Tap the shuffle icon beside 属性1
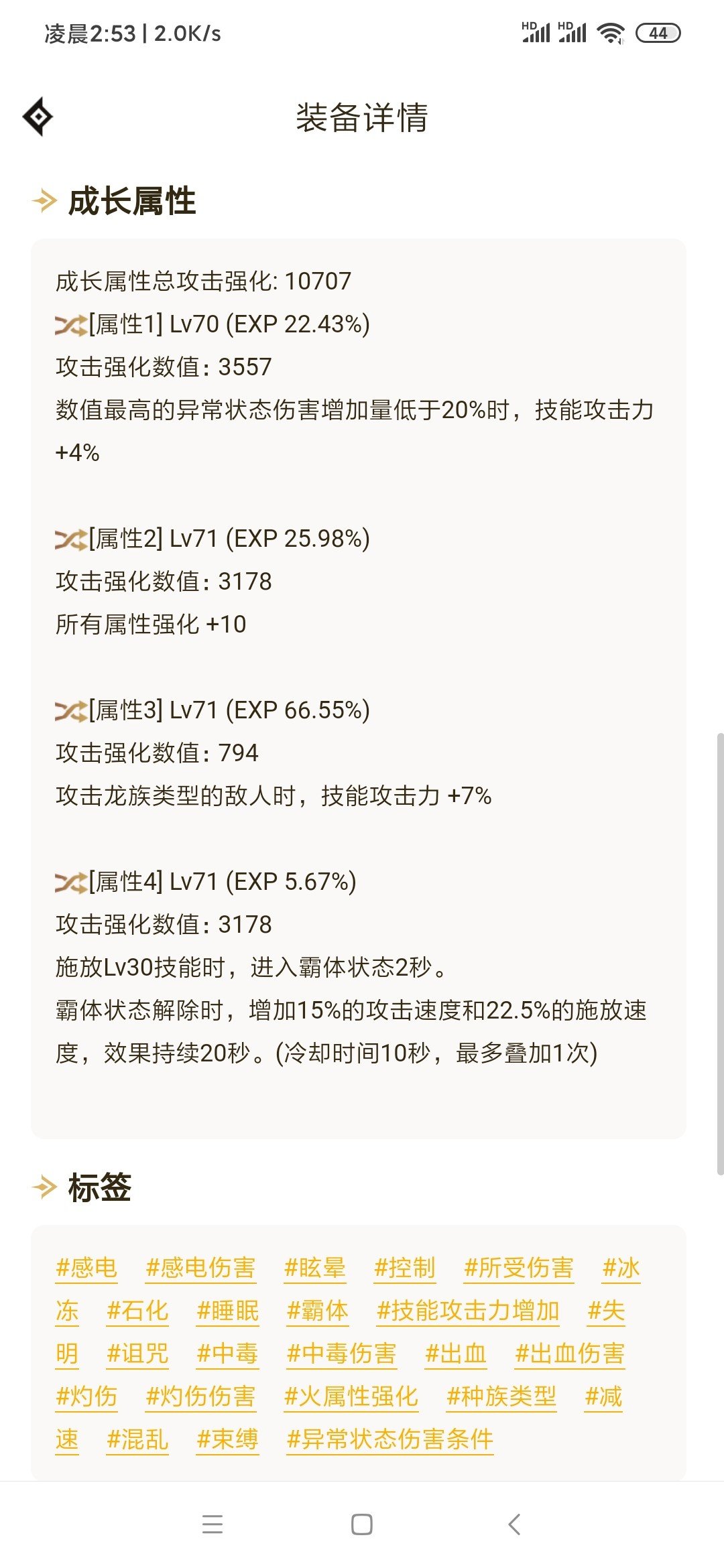 click(71, 325)
